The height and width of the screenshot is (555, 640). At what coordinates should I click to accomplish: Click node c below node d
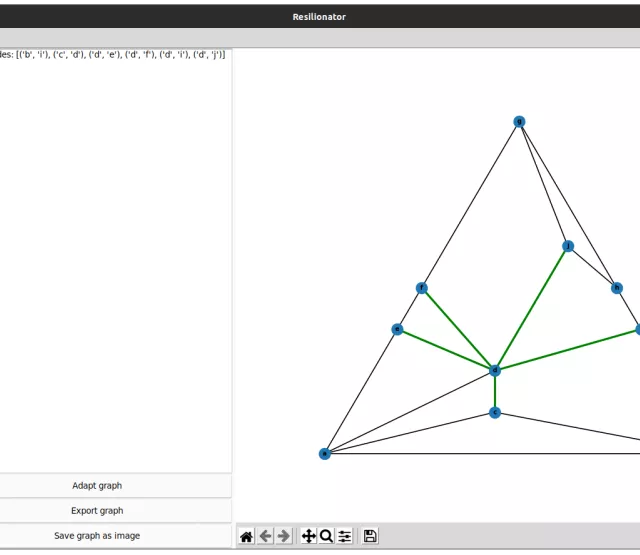click(495, 412)
